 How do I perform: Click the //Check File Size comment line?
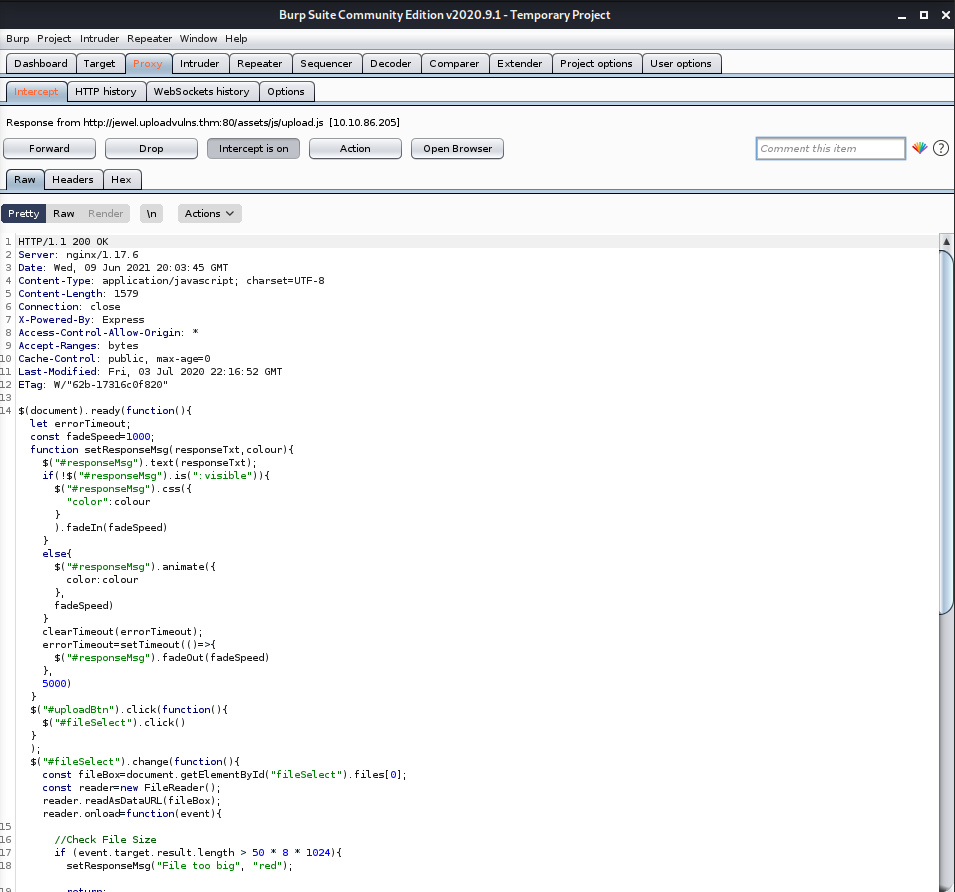pos(105,840)
